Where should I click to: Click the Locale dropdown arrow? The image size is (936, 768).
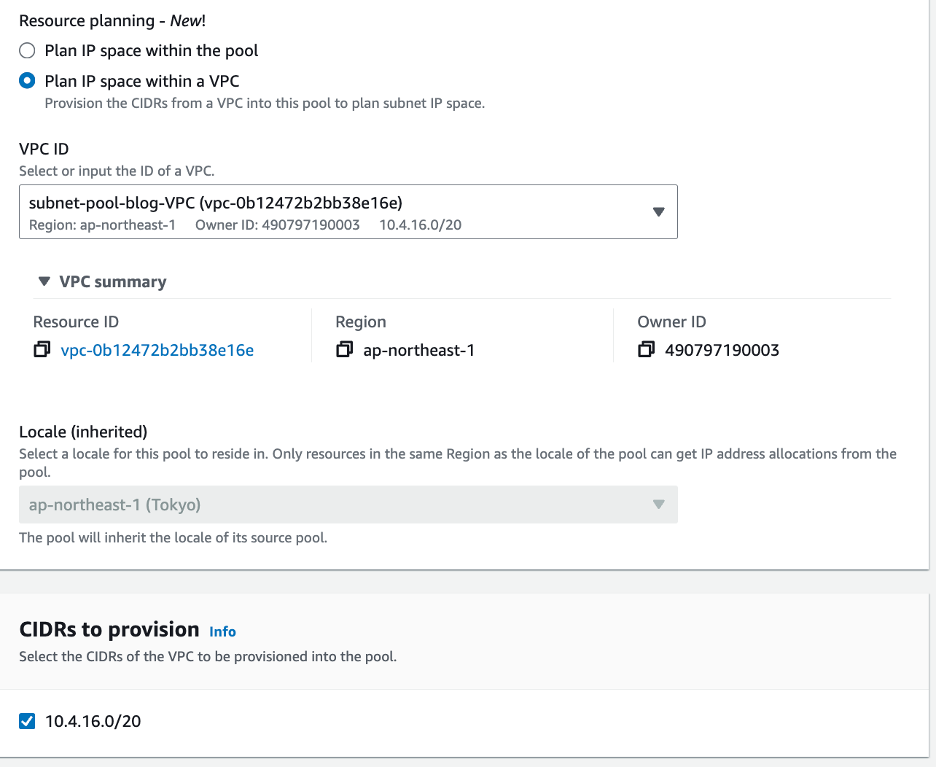pyautogui.click(x=658, y=505)
